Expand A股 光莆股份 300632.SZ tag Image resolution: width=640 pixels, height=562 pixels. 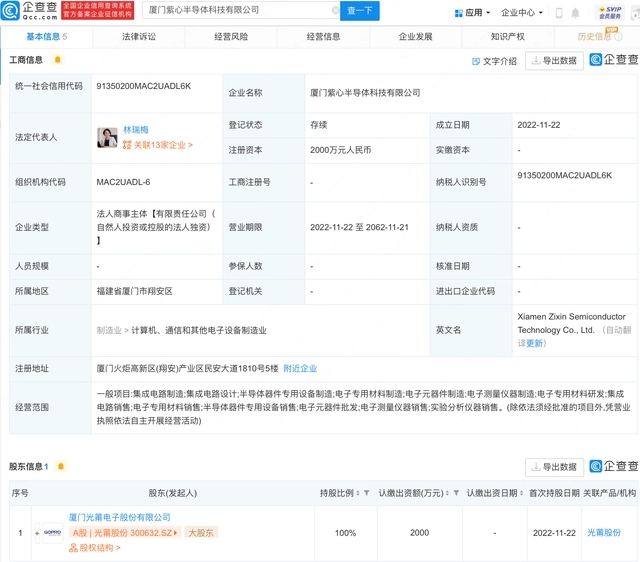[124, 533]
